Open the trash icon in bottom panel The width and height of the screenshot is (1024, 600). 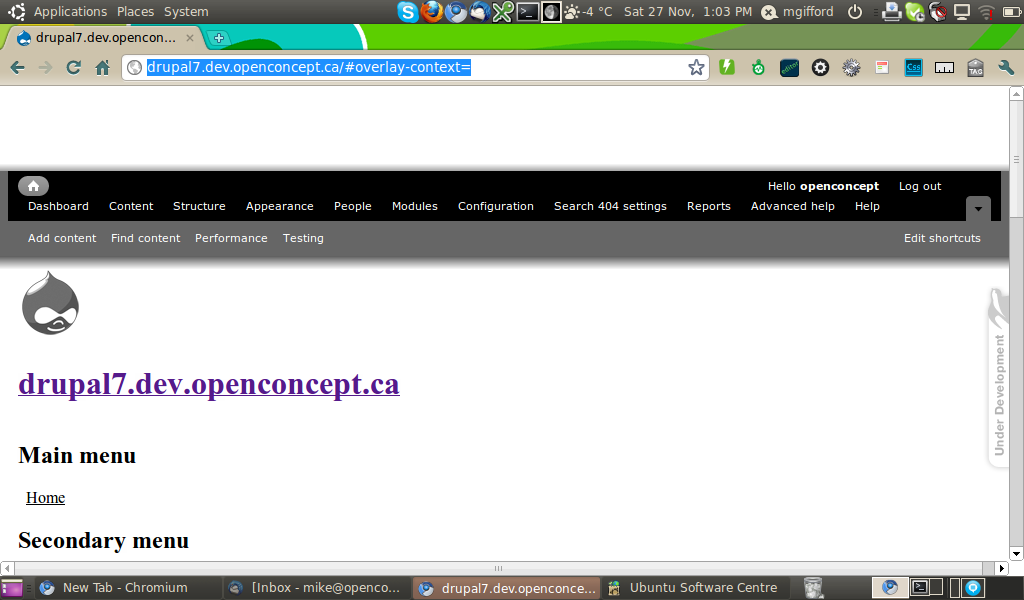[813, 588]
